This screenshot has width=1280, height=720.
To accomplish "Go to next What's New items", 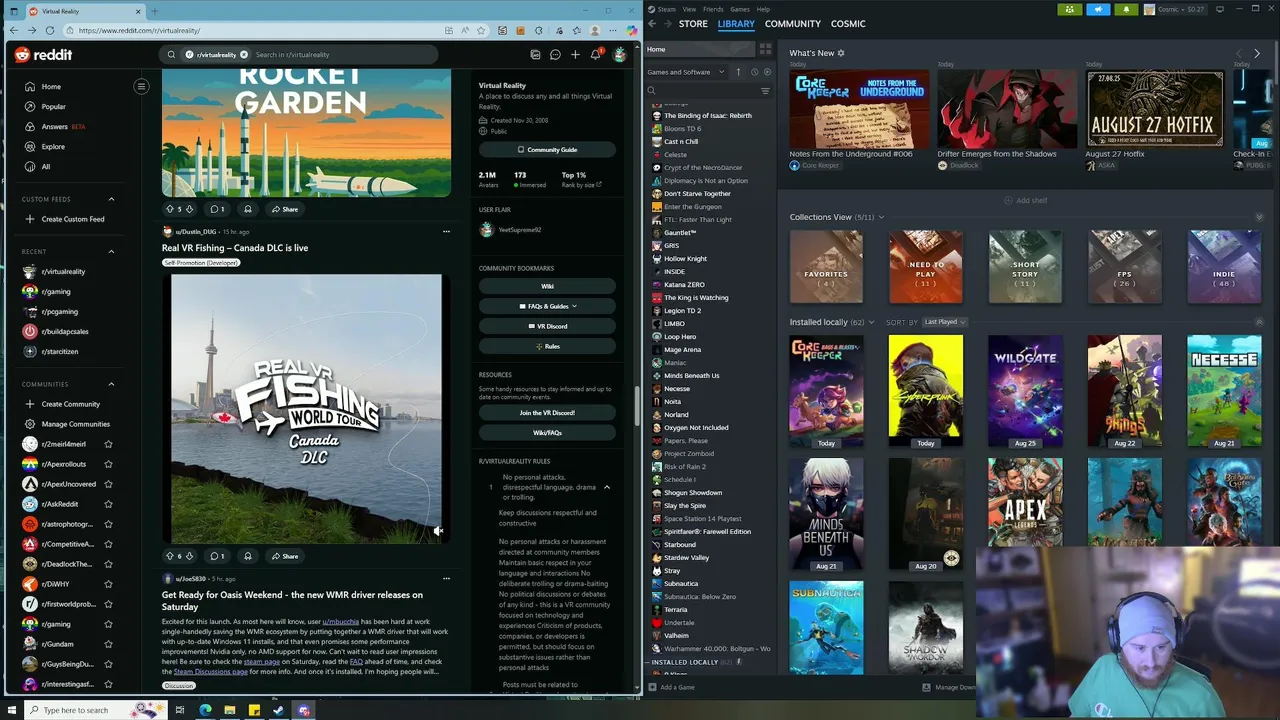I will coord(1257,53).
